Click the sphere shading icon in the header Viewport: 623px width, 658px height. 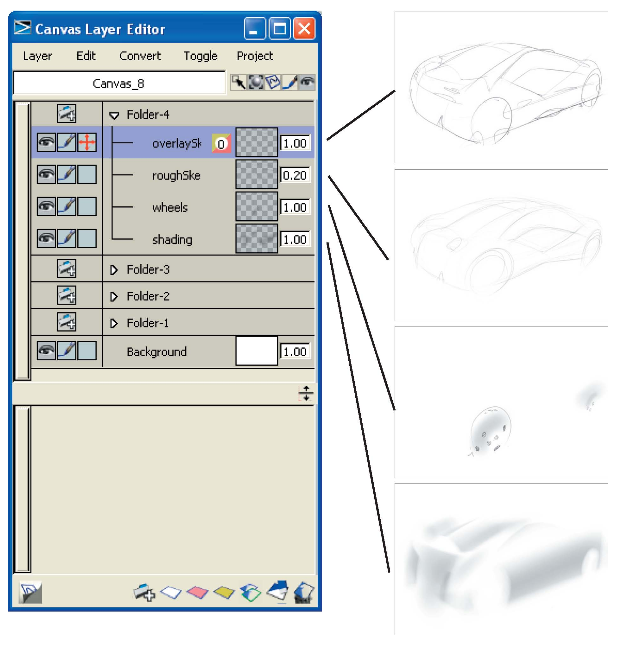click(256, 82)
